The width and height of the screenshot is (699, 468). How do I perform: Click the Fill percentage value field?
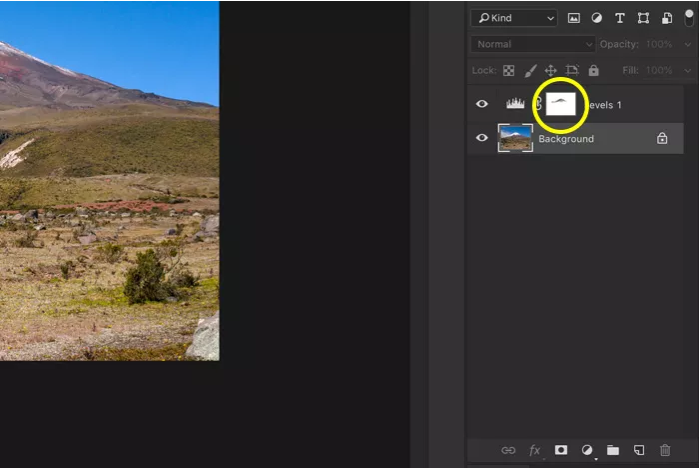click(x=658, y=71)
